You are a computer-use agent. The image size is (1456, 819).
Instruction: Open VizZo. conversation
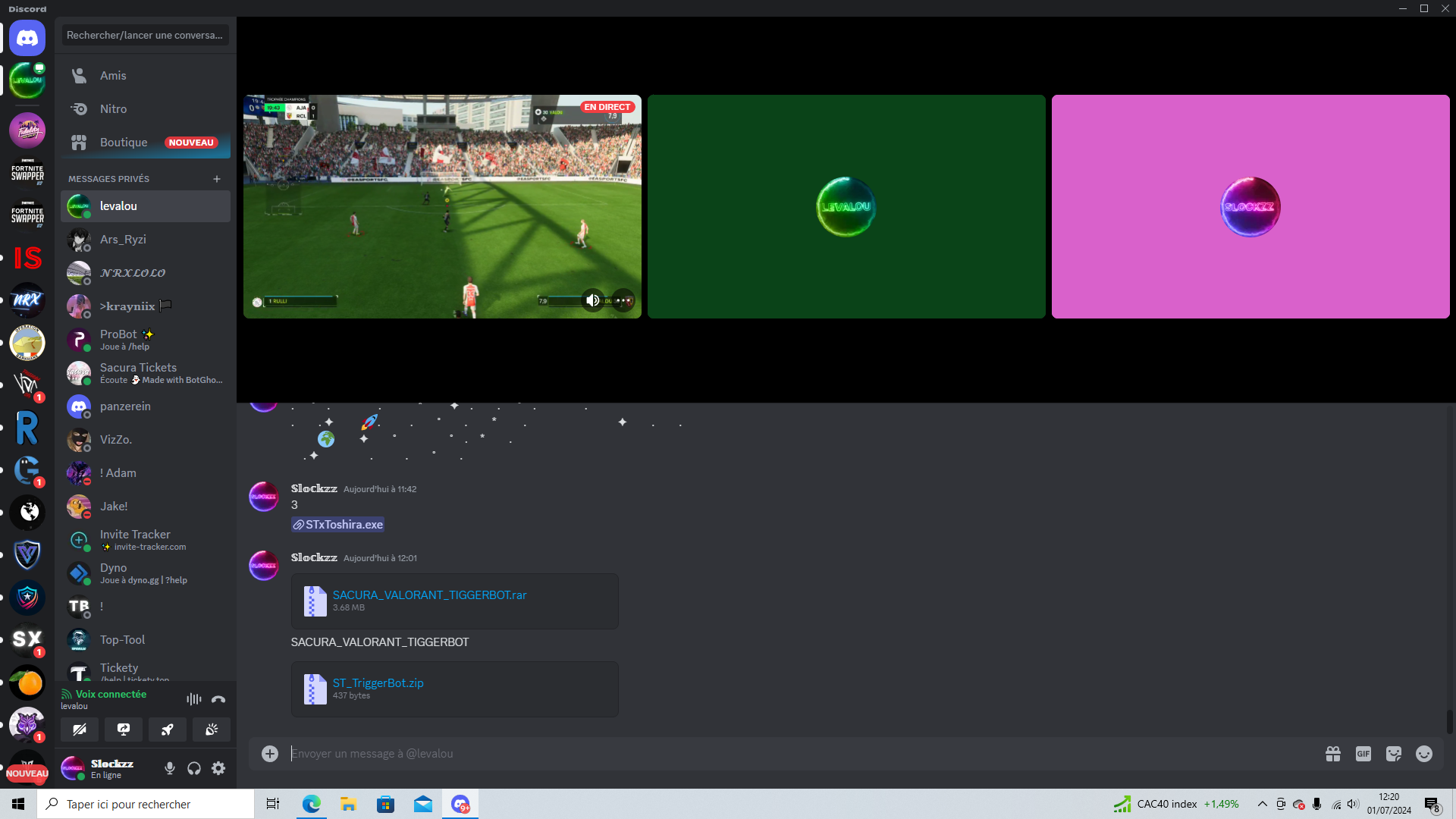tap(146, 440)
